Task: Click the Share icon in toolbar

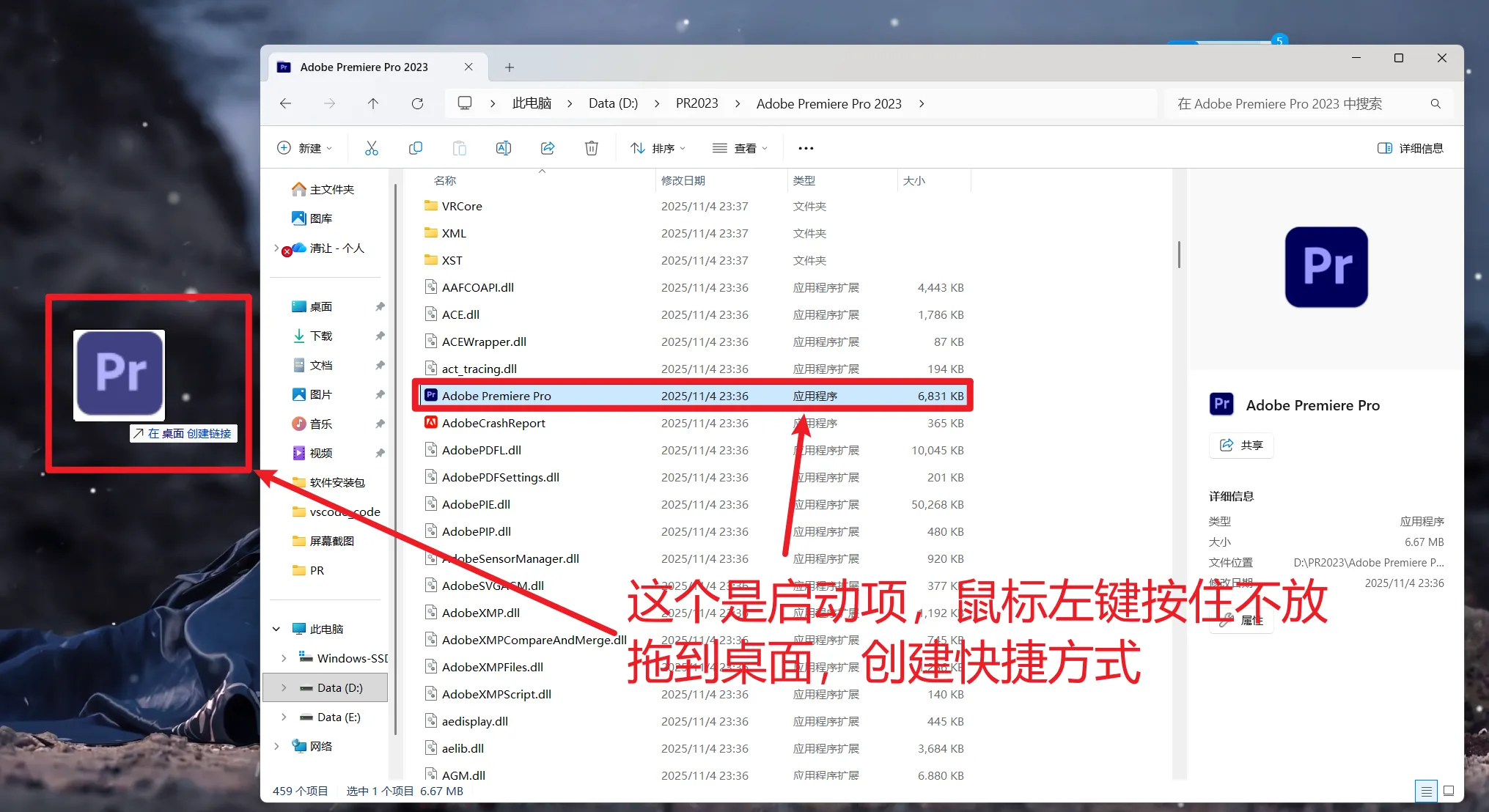Action: point(548,148)
